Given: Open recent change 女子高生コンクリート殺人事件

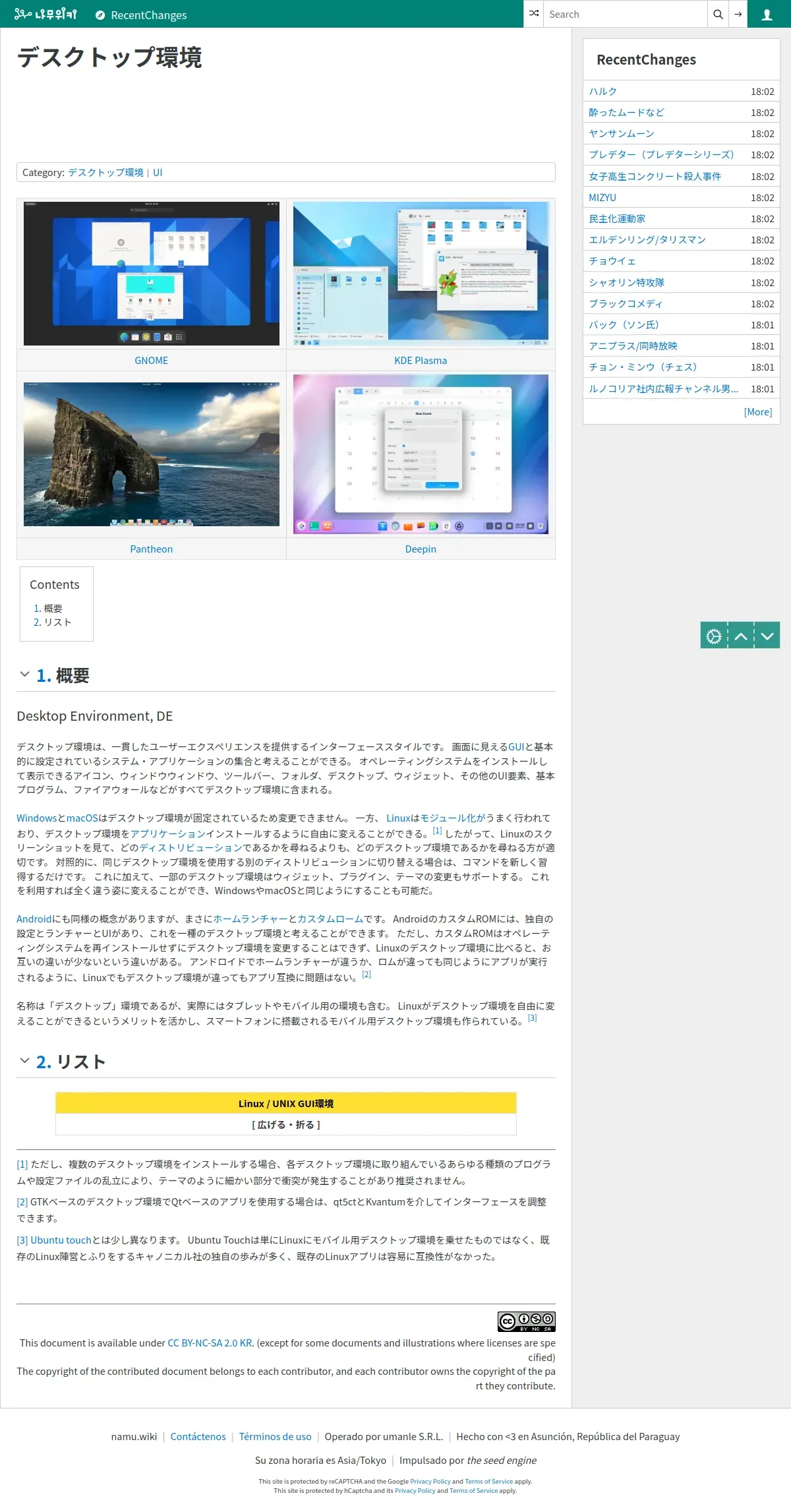Looking at the screenshot, I should click(655, 177).
